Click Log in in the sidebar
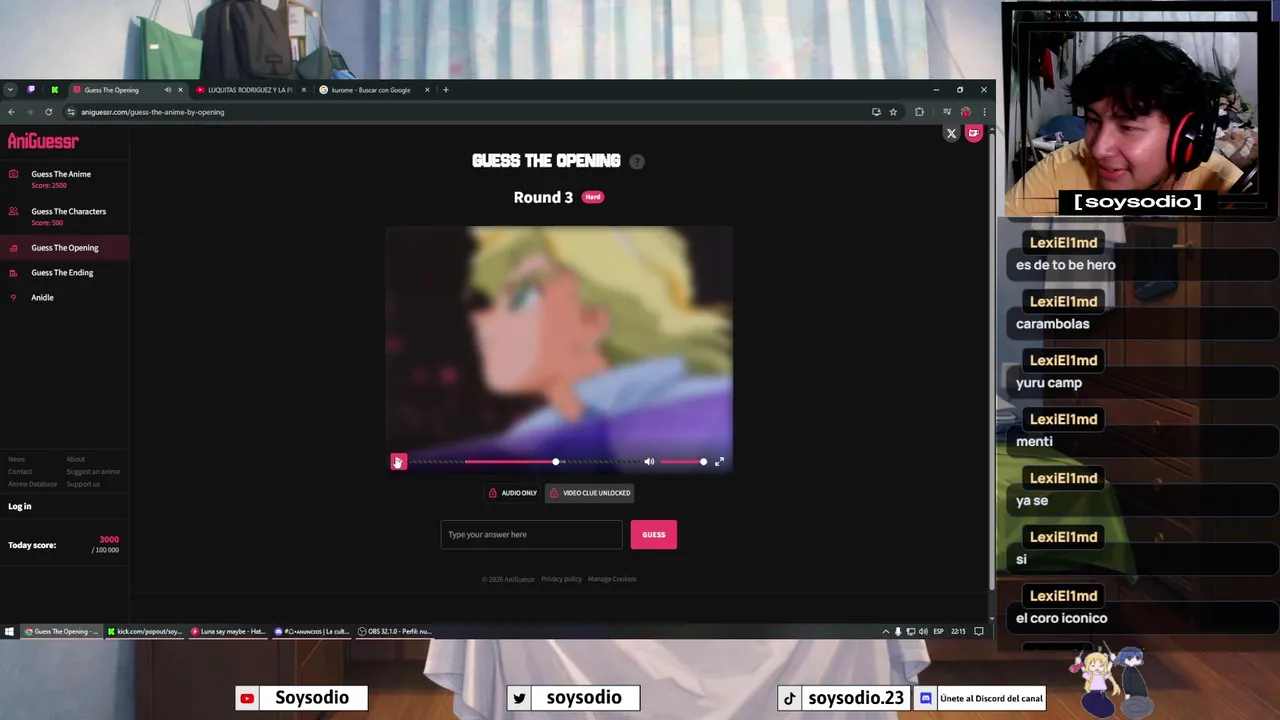Image resolution: width=1280 pixels, height=720 pixels. click(20, 506)
